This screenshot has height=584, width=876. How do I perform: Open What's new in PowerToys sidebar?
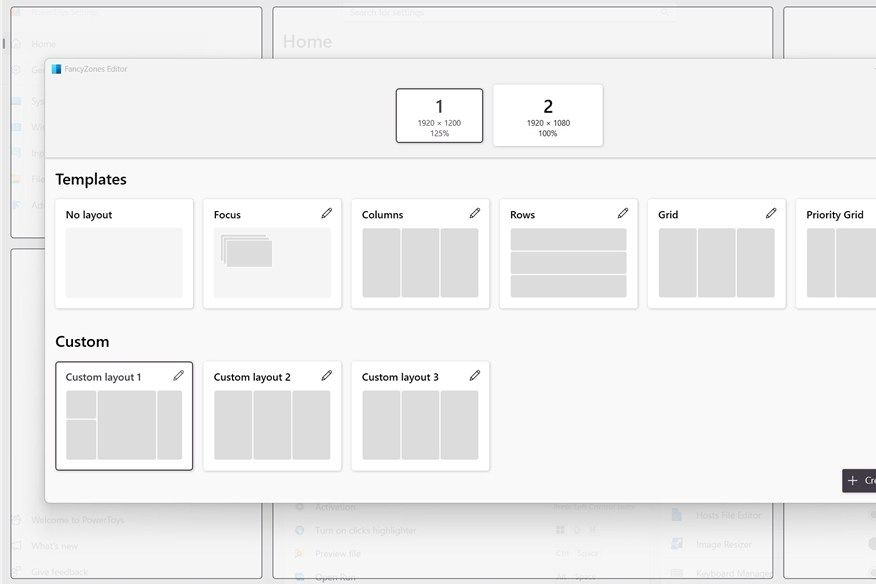(55, 546)
